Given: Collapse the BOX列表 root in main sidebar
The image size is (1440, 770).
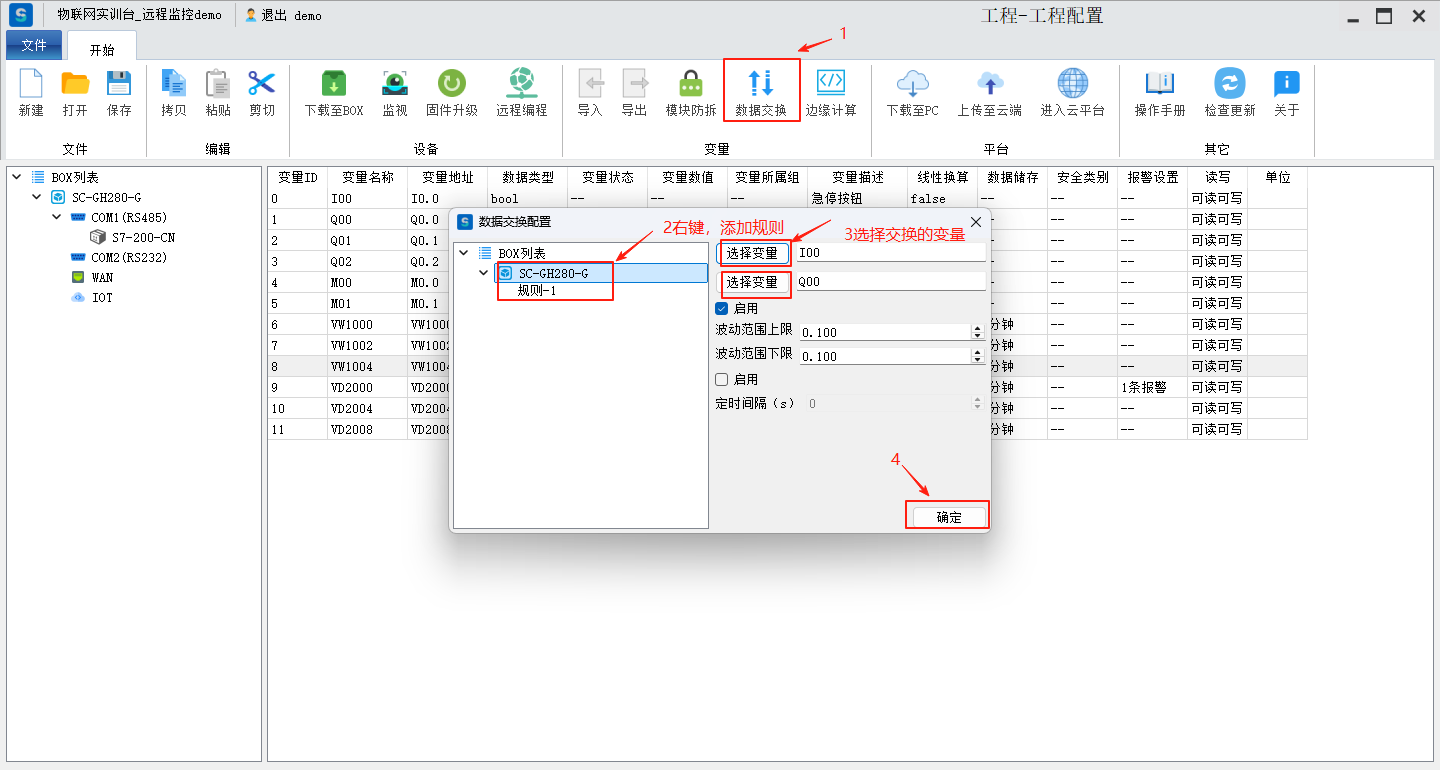Looking at the screenshot, I should coord(17,177).
